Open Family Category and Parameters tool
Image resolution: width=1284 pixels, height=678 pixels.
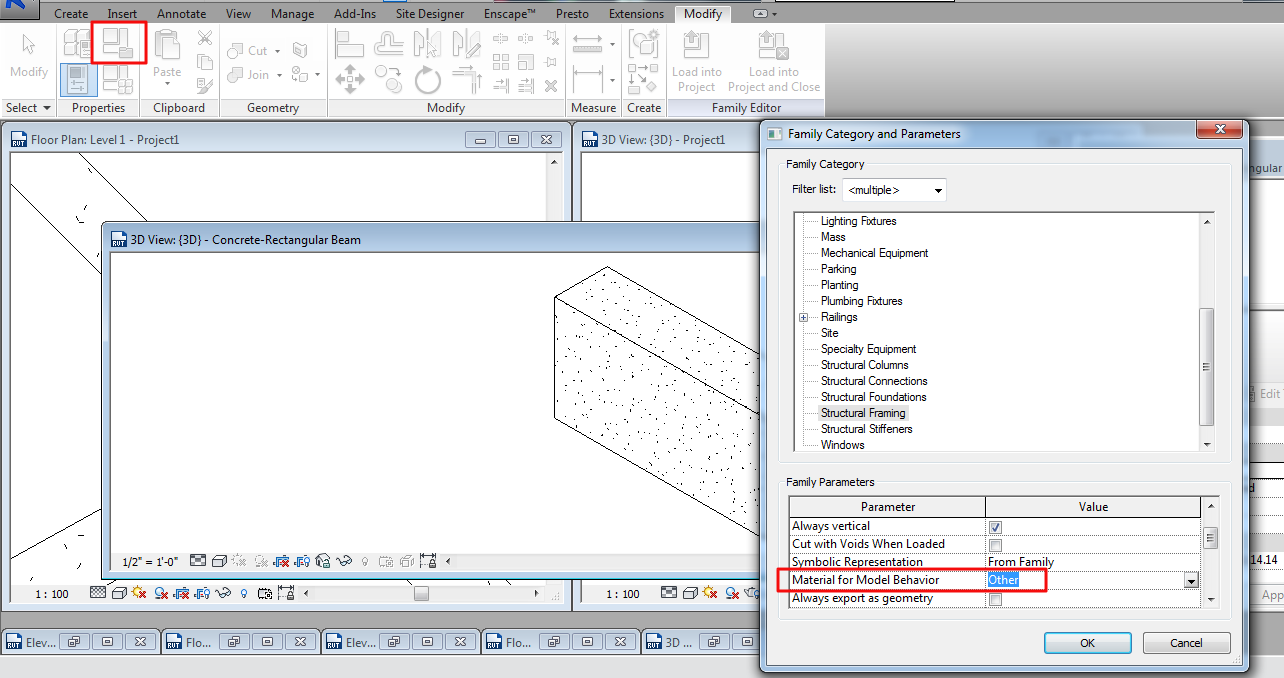[119, 43]
